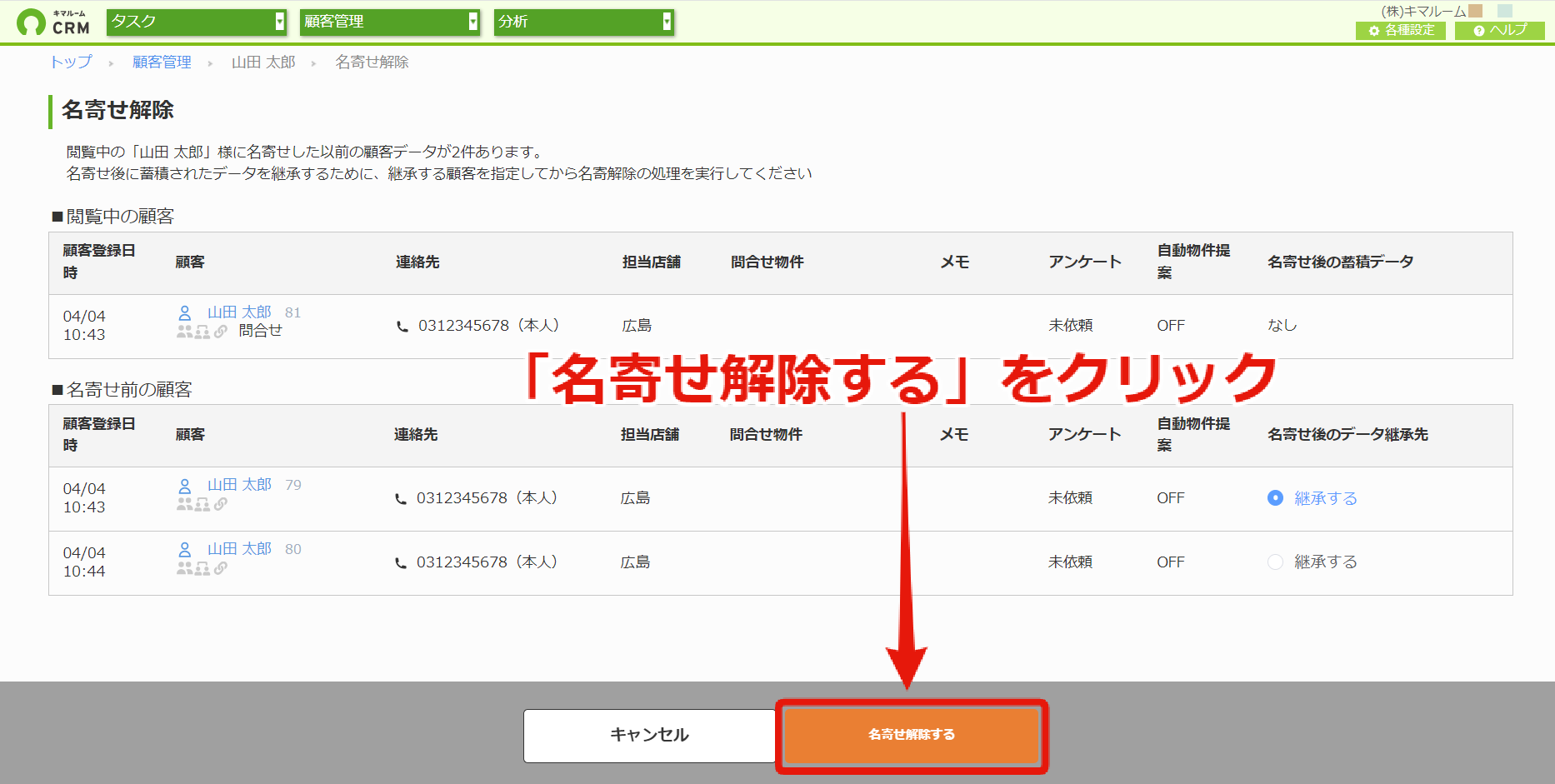Open customer link 山田 太郎 80
1555x784 pixels.
tap(239, 548)
